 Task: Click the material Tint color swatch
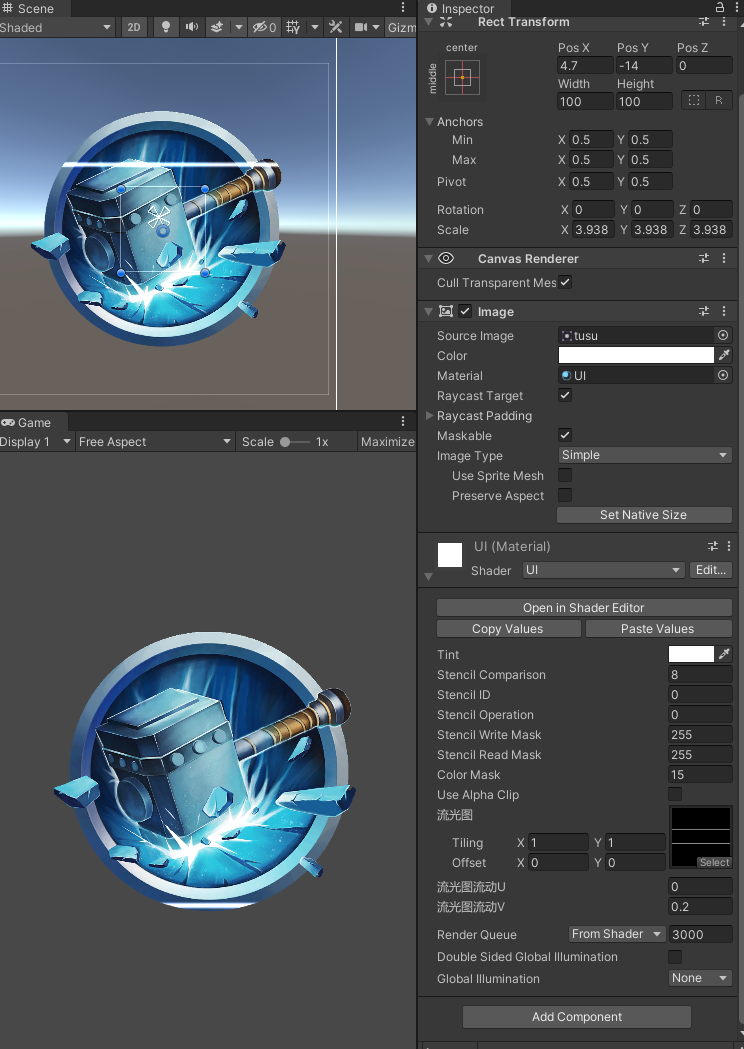click(x=691, y=654)
